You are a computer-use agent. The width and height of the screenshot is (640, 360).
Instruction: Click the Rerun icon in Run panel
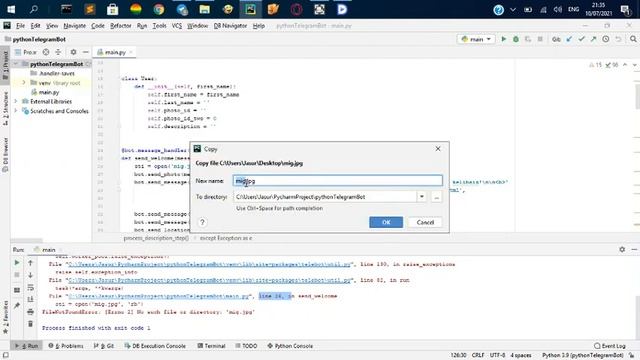pyautogui.click(x=17, y=263)
